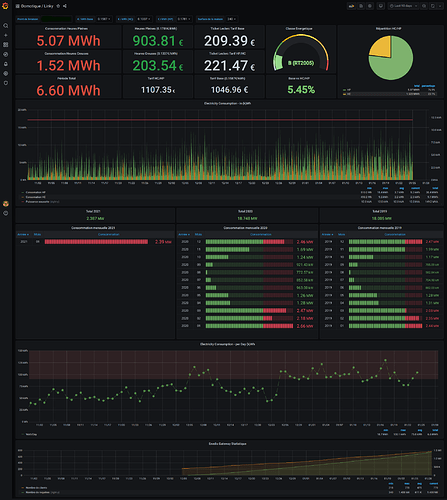The width and height of the screenshot is (447, 500).
Task: Open the Create plus menu in sidebar
Action: click(6, 35)
